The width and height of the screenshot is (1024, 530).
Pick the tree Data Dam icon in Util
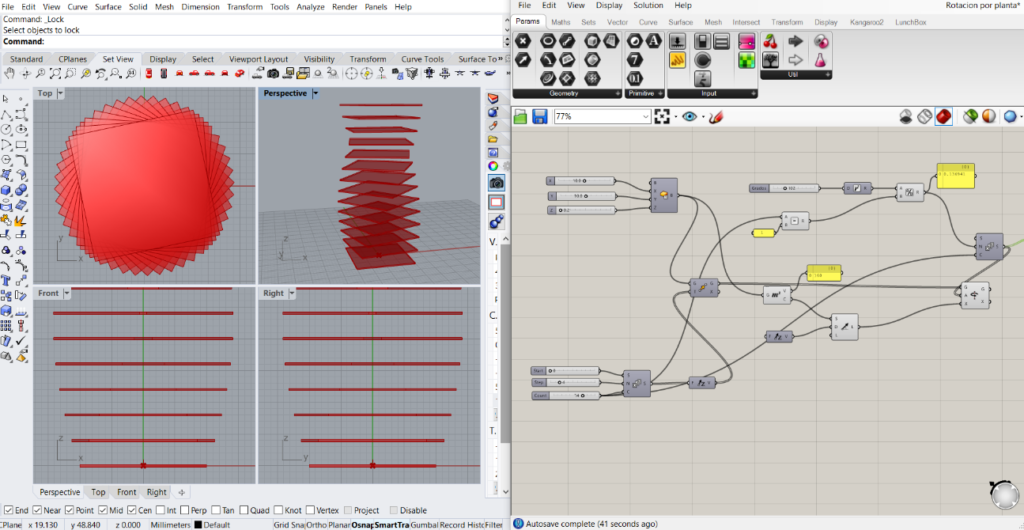click(x=771, y=60)
